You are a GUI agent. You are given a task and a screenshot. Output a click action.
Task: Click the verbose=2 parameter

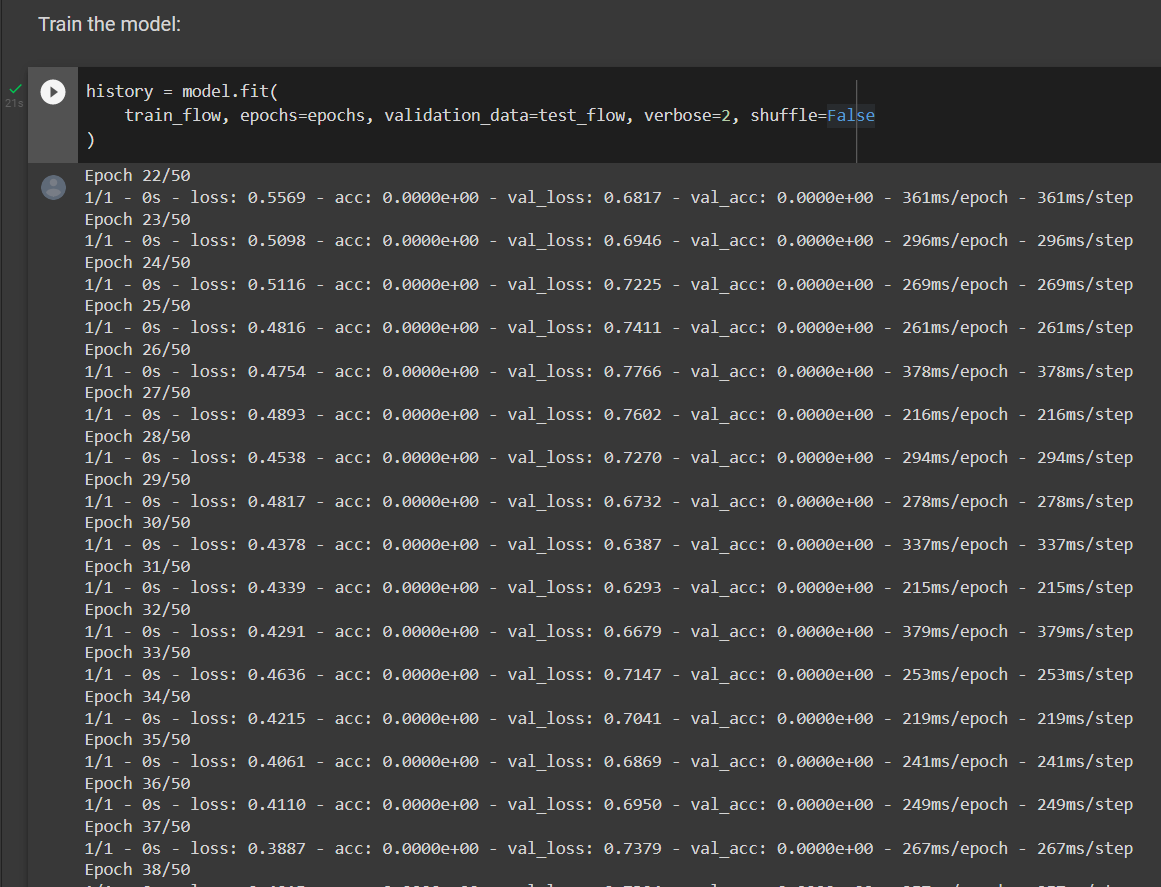(x=688, y=115)
